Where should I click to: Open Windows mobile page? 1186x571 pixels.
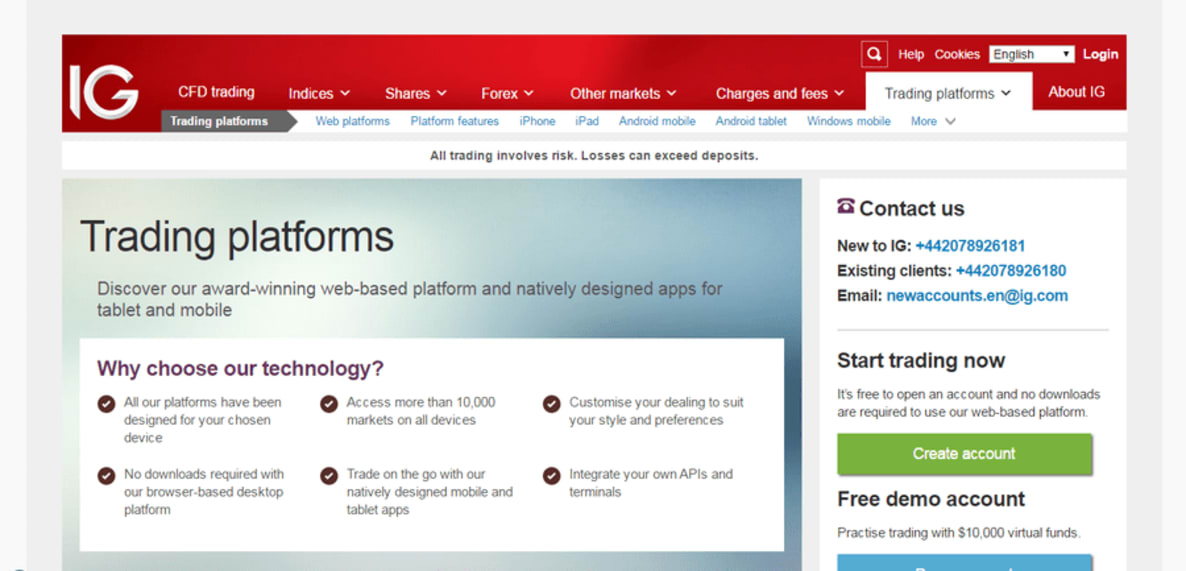click(x=849, y=121)
